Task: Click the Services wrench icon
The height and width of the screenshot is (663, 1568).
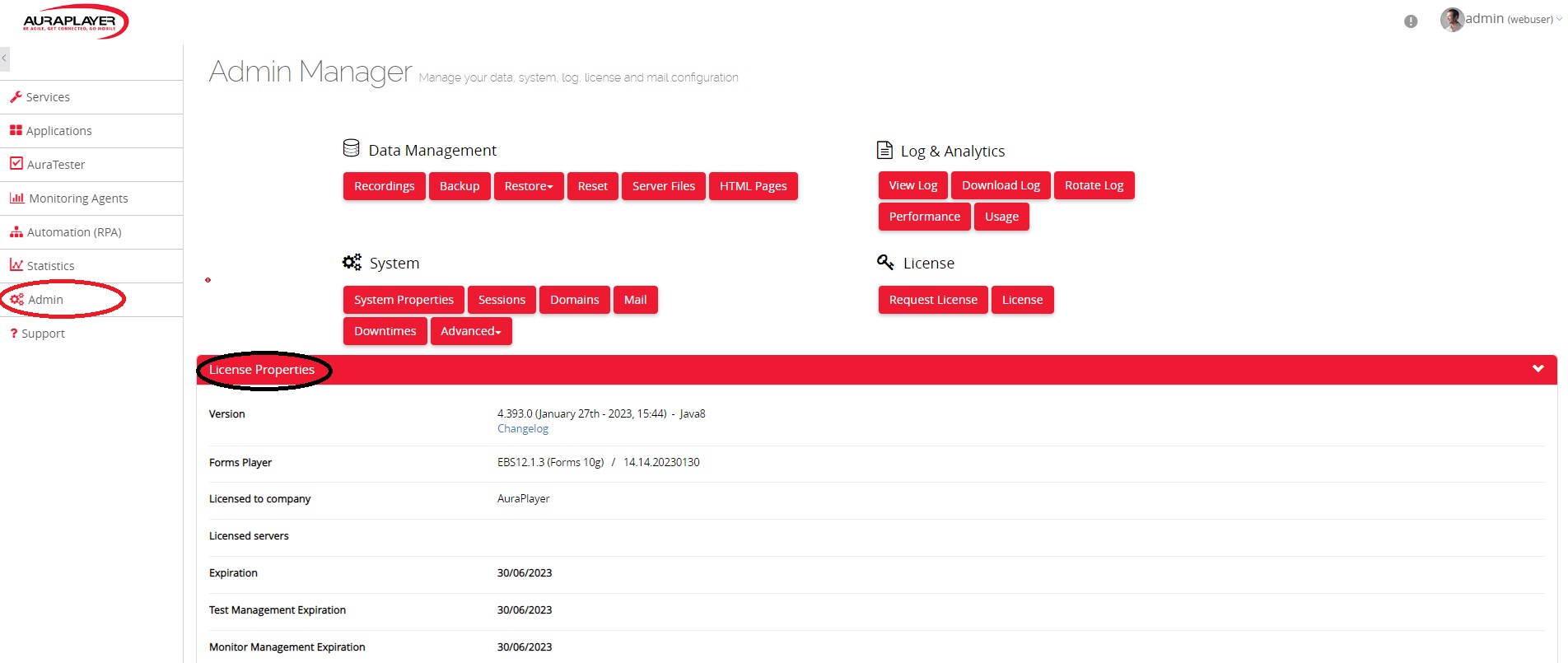Action: (x=16, y=96)
